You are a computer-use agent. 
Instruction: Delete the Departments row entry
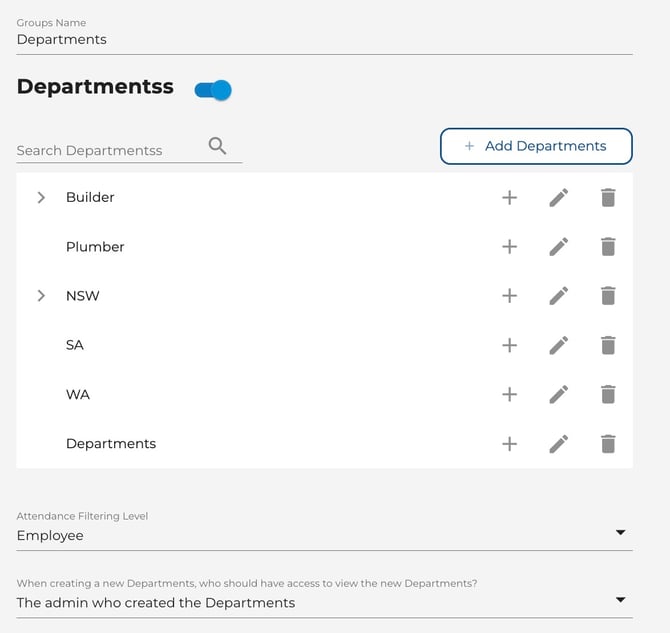(608, 444)
